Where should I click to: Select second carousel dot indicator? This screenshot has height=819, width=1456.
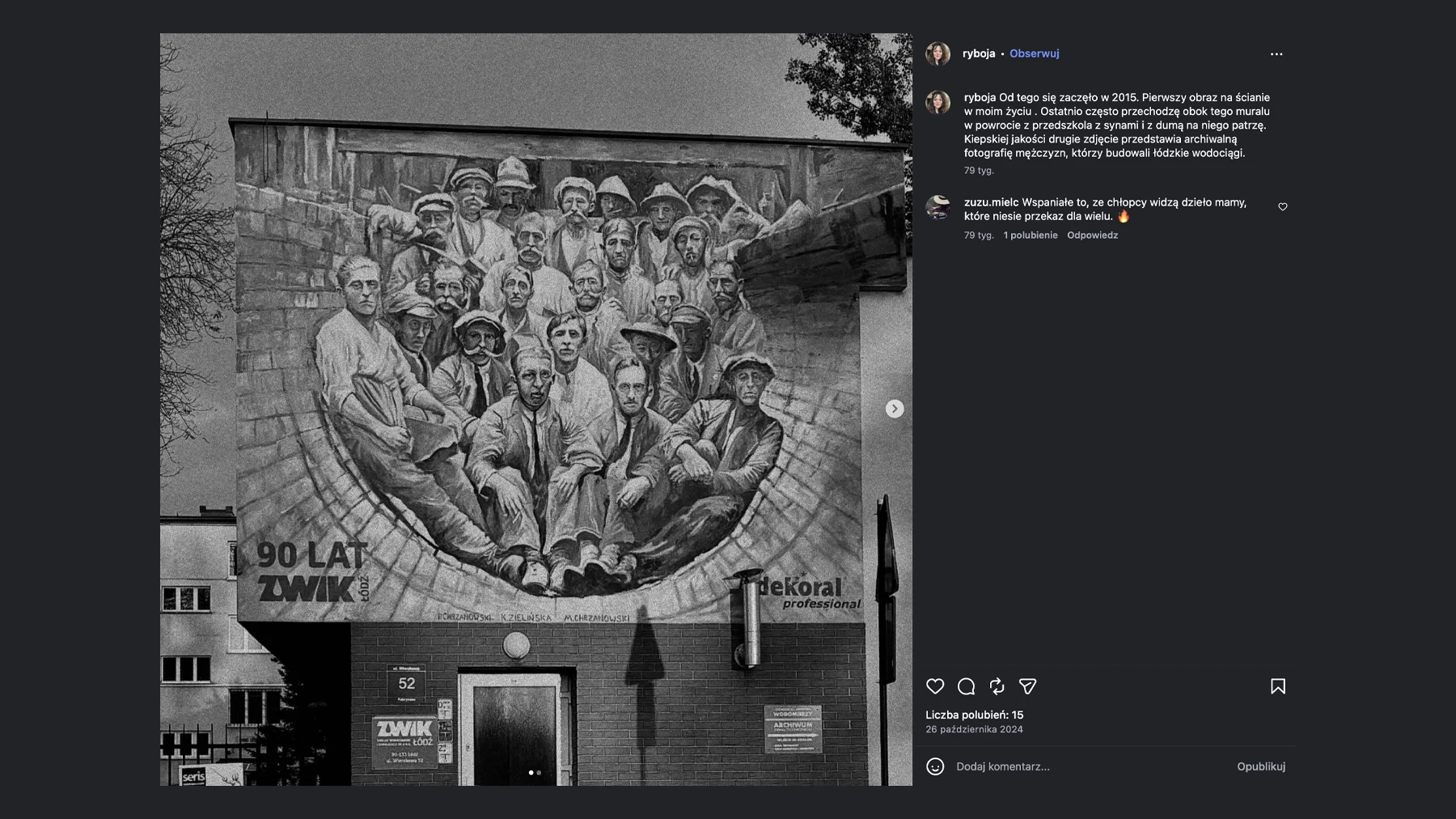(x=540, y=773)
